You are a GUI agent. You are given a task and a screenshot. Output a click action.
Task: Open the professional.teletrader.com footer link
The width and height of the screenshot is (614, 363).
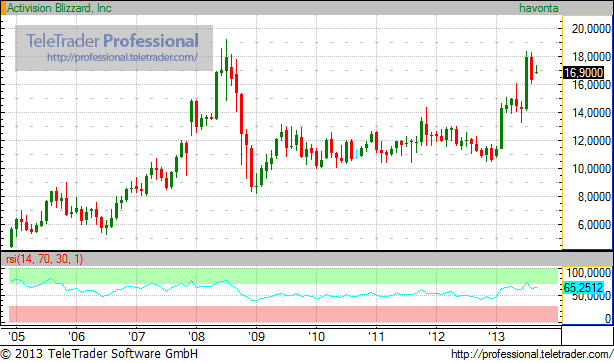point(532,354)
